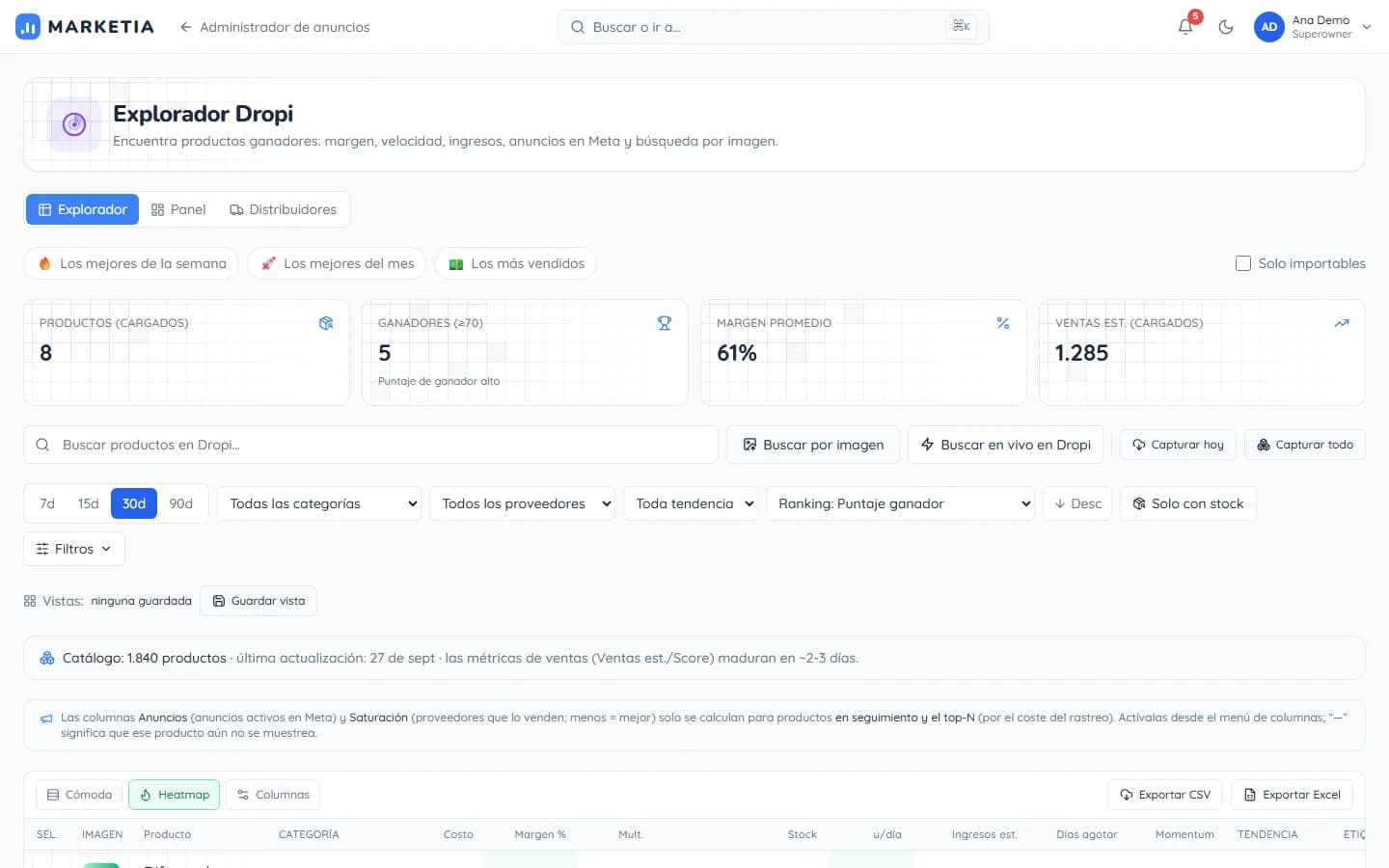1389x868 pixels.
Task: Switch to the Panel tab
Action: tap(178, 209)
